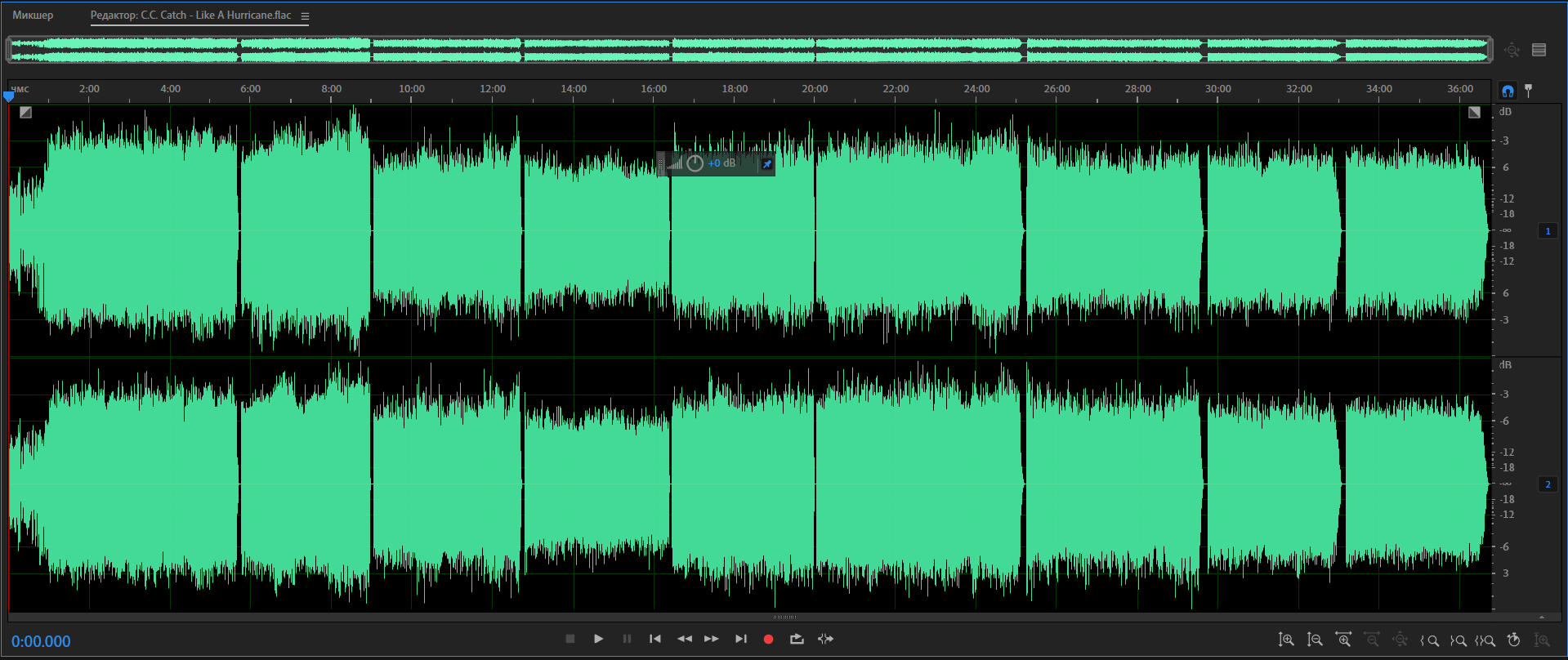Click the HUD drag grip handle
The height and width of the screenshot is (660, 1568).
click(x=661, y=163)
